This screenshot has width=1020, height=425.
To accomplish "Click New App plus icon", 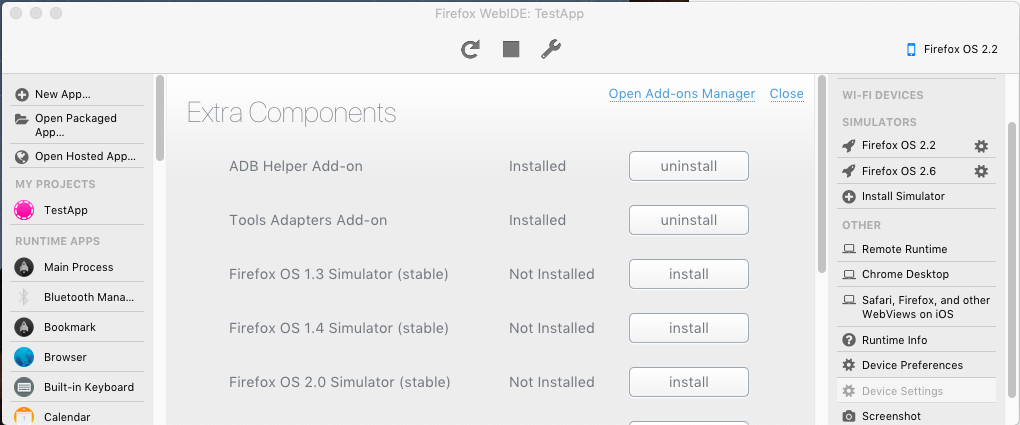I will (x=22, y=94).
